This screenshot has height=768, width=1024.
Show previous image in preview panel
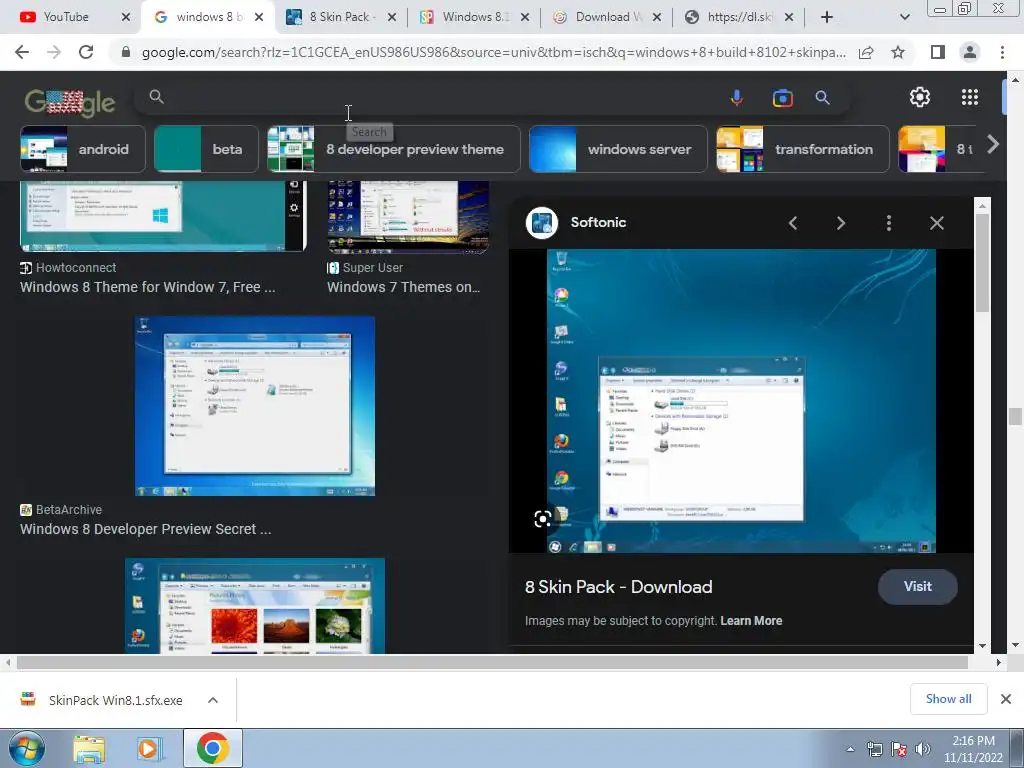(793, 223)
